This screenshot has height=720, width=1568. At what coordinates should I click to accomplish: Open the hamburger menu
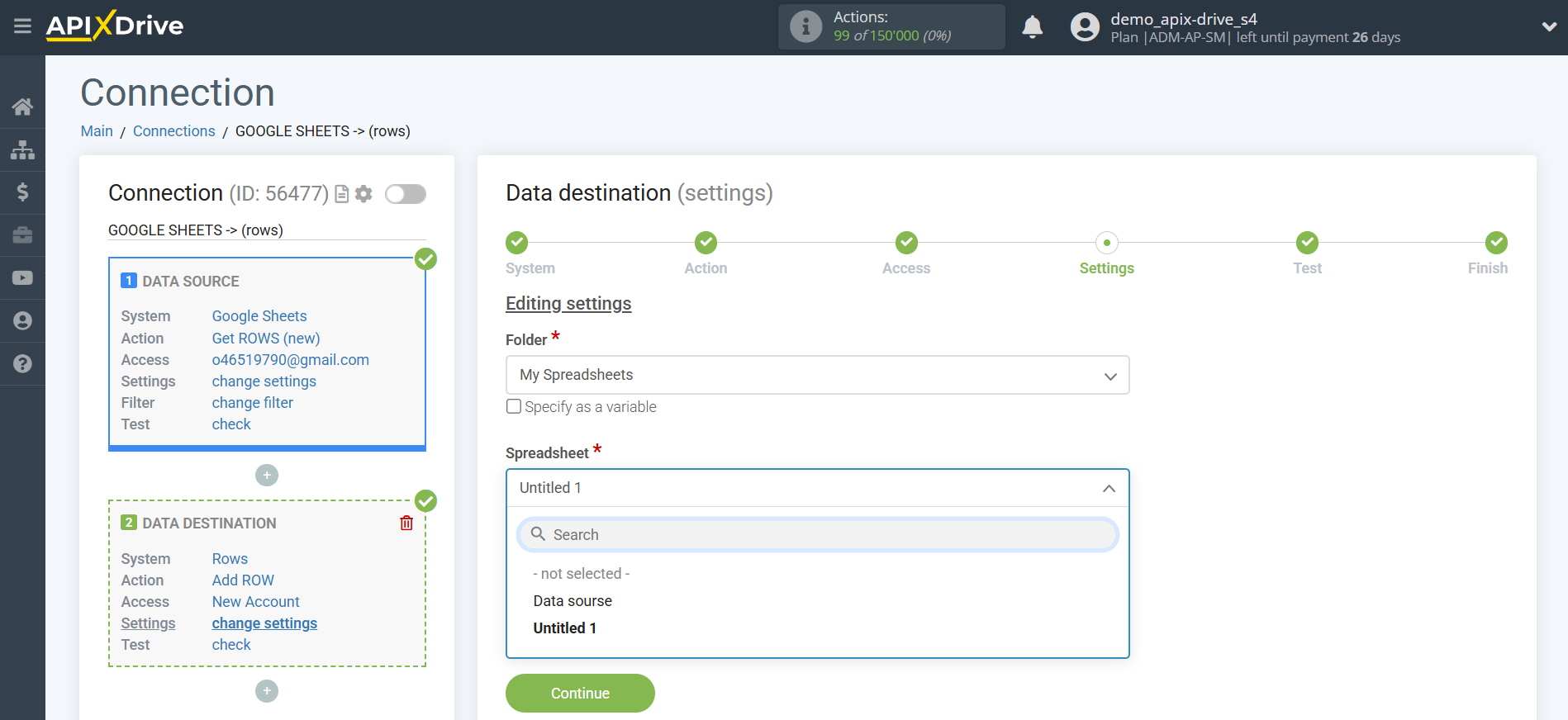(x=22, y=26)
